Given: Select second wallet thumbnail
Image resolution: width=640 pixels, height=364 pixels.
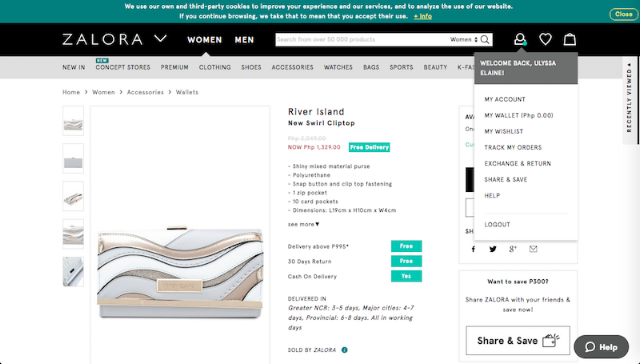Looking at the screenshot, I should click(73, 159).
